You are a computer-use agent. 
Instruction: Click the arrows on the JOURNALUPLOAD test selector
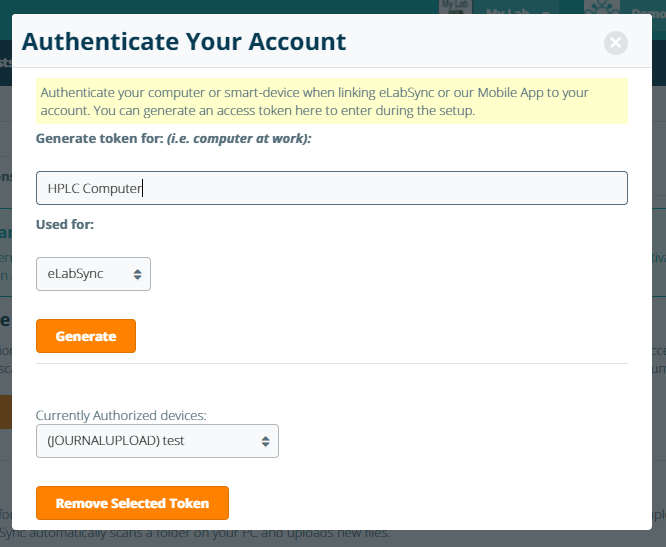pyautogui.click(x=265, y=441)
